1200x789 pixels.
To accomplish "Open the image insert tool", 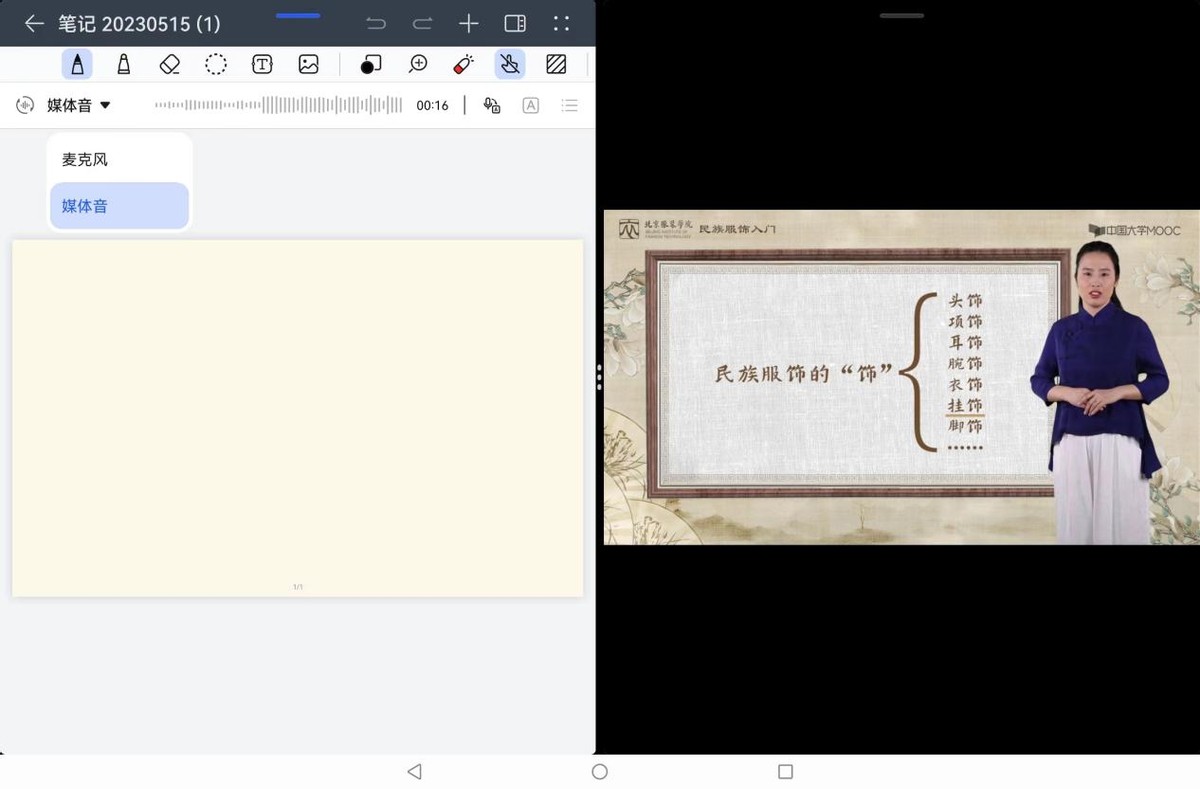I will pyautogui.click(x=307, y=63).
